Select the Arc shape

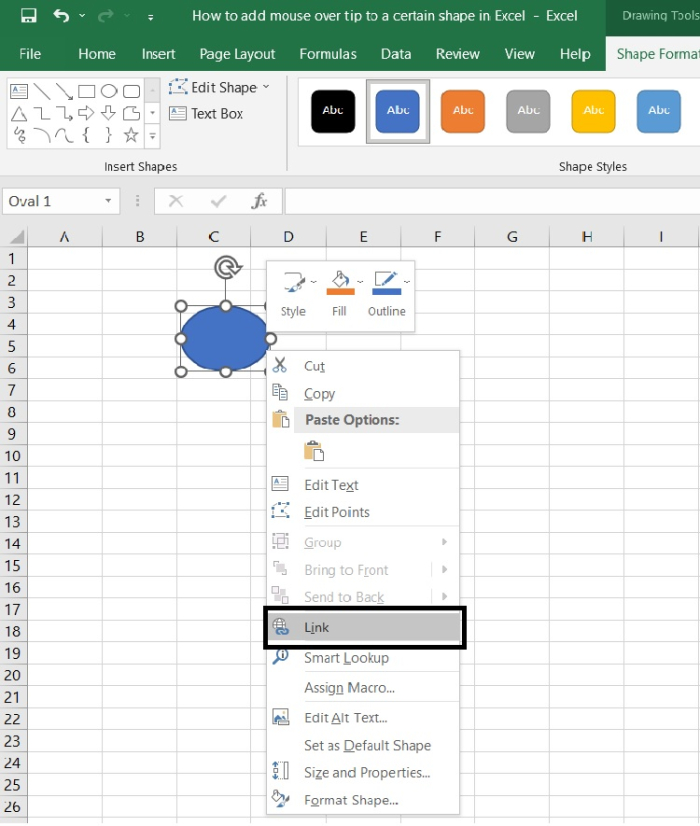click(x=42, y=135)
